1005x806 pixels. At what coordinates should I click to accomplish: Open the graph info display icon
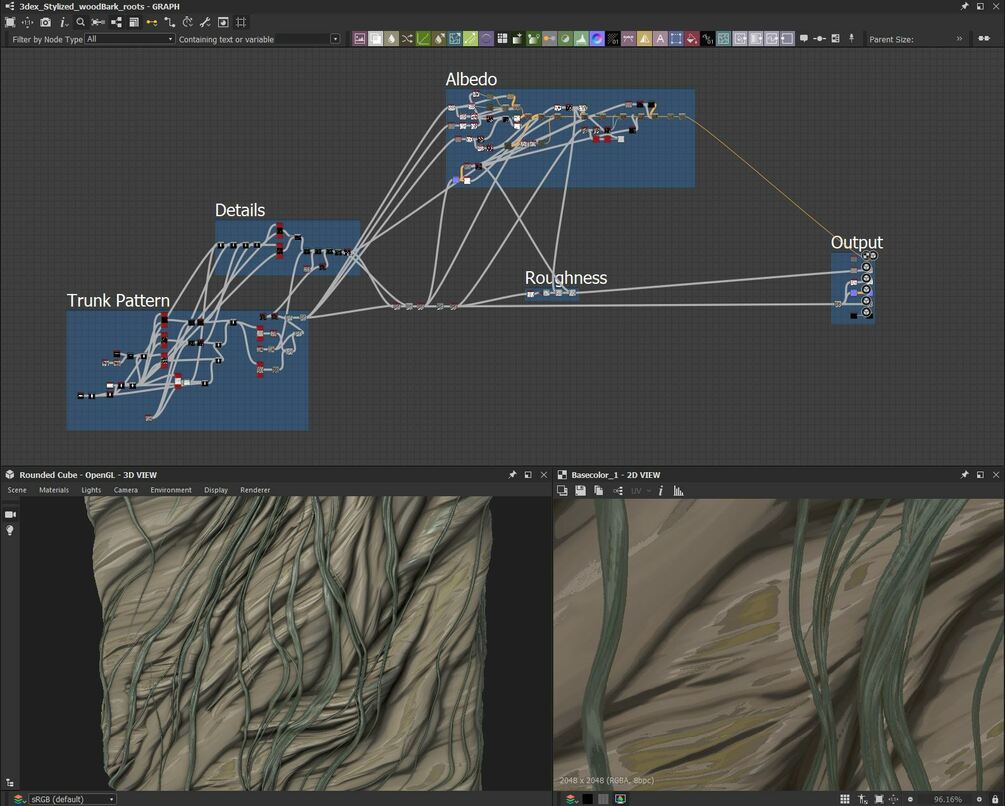(63, 22)
